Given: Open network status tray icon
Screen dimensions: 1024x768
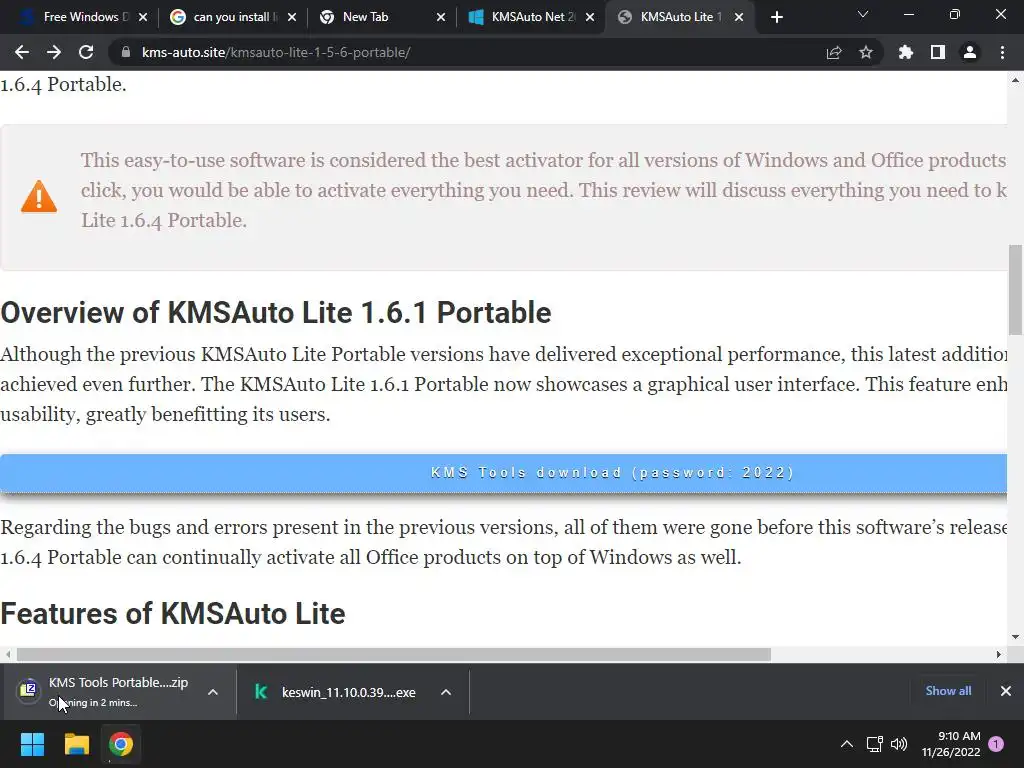Looking at the screenshot, I should (874, 744).
